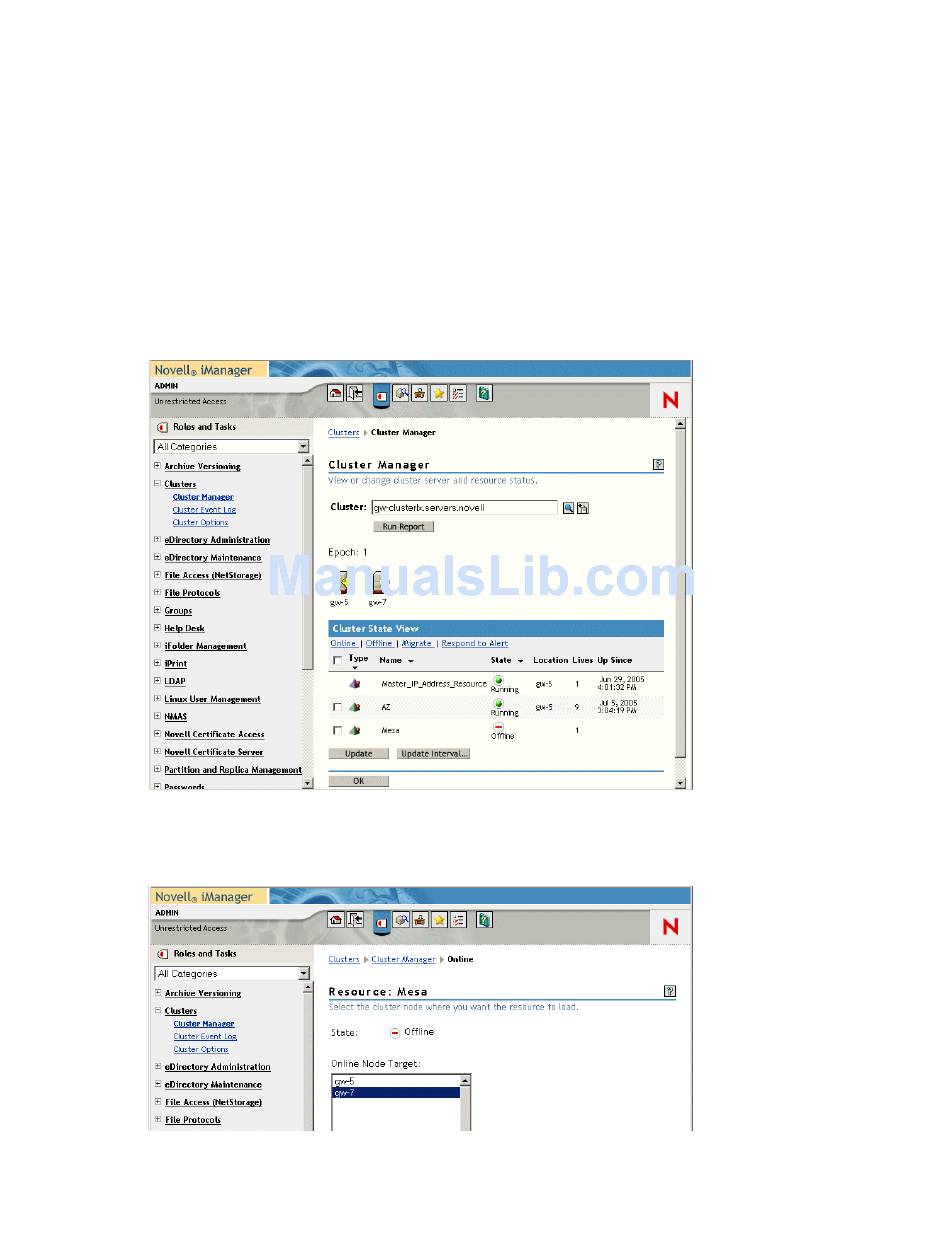Click Home icon in upper iManager toolbar

click(x=335, y=394)
